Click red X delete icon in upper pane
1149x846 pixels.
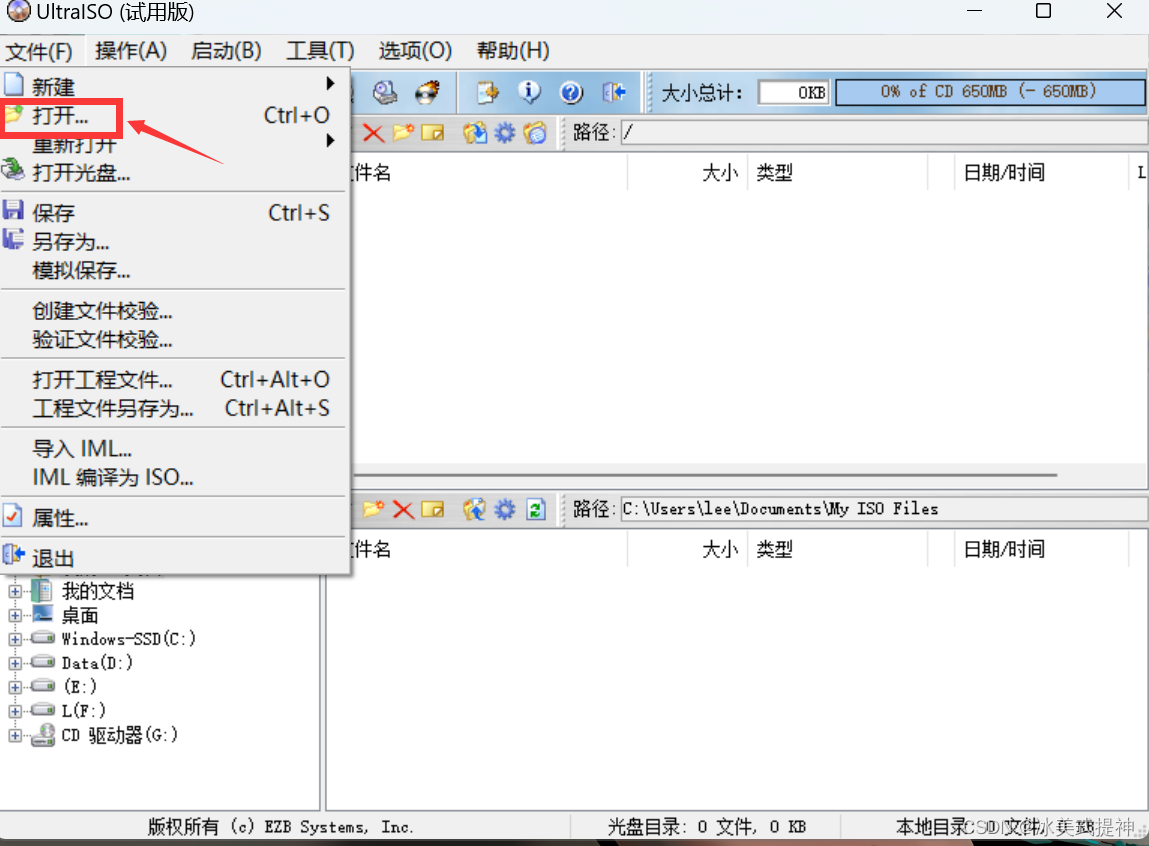(x=373, y=133)
